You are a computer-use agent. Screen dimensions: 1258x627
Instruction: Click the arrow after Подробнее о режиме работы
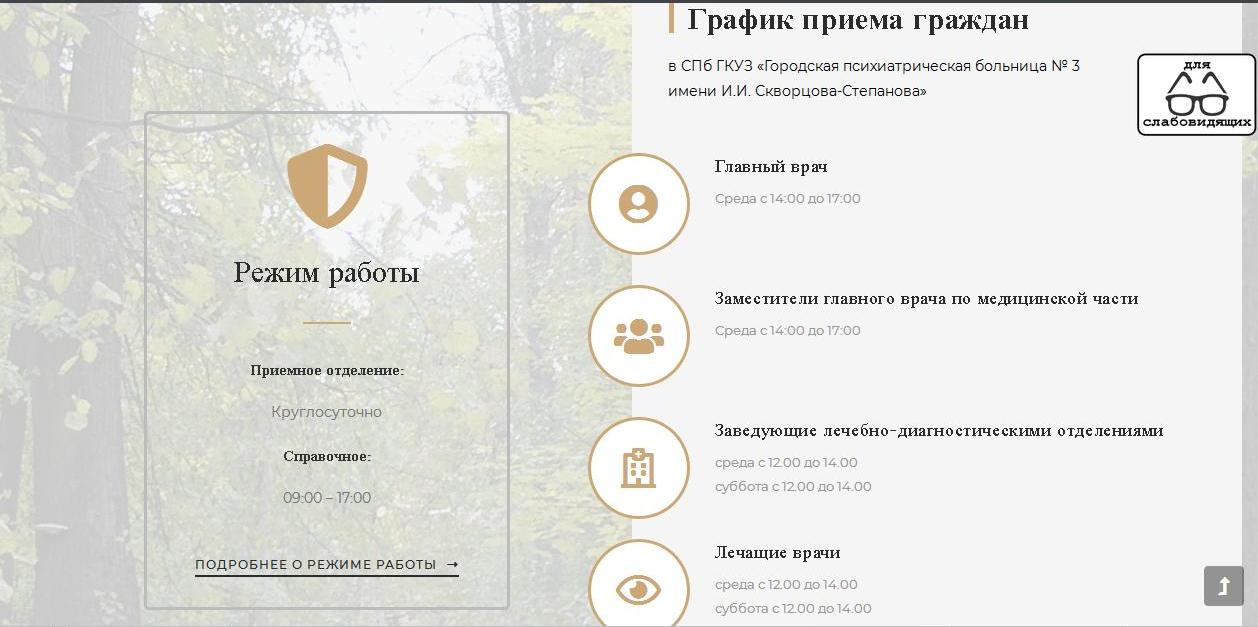(452, 564)
